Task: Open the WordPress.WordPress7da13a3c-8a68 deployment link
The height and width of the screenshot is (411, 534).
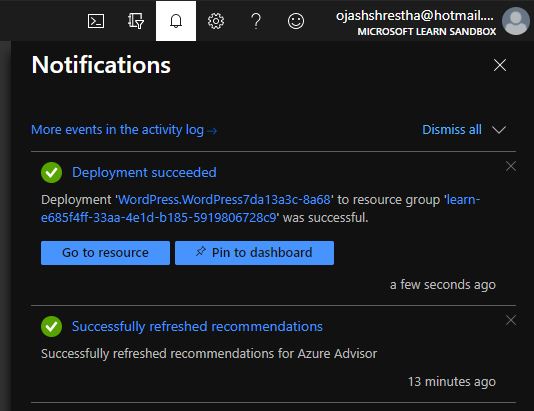Action: pos(224,200)
